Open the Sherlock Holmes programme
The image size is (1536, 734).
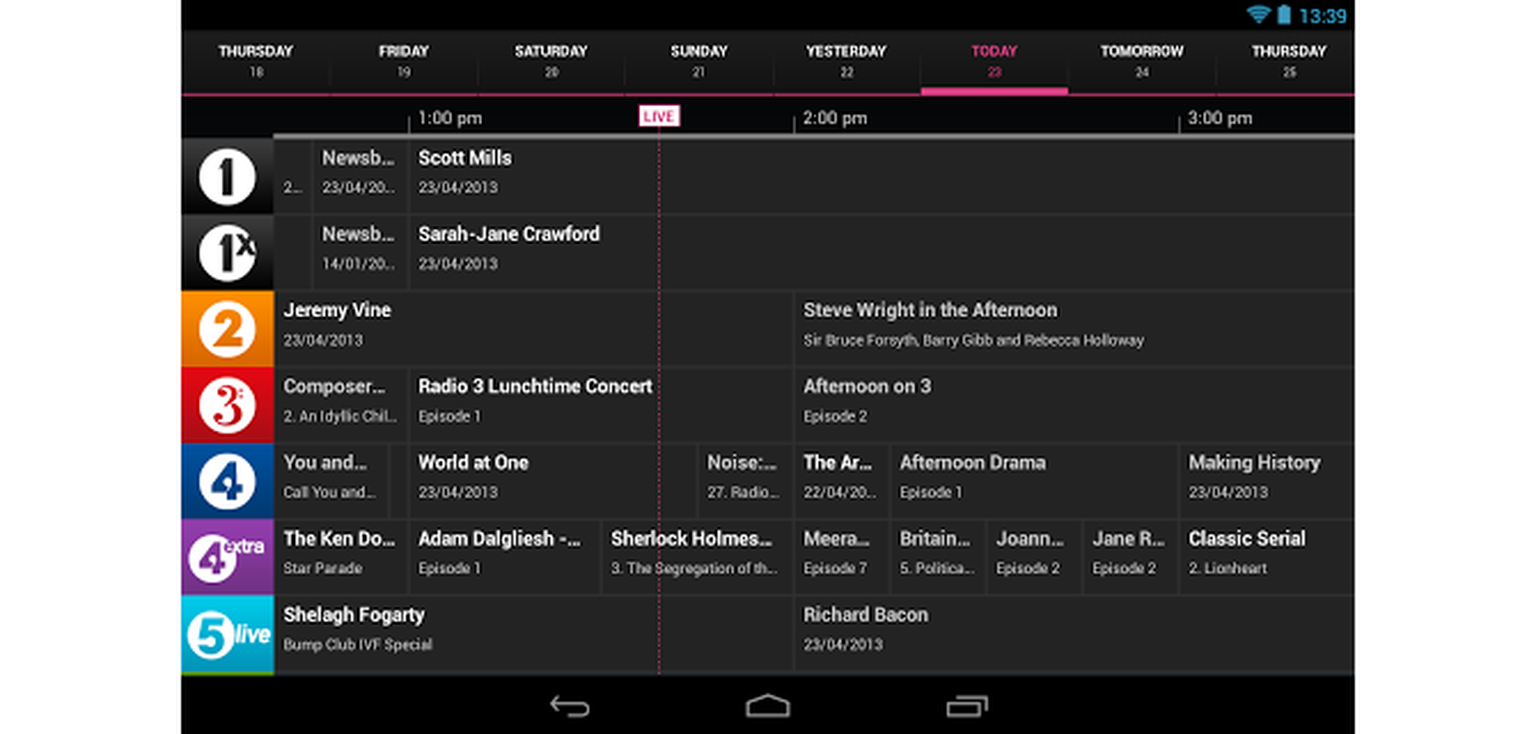(697, 557)
